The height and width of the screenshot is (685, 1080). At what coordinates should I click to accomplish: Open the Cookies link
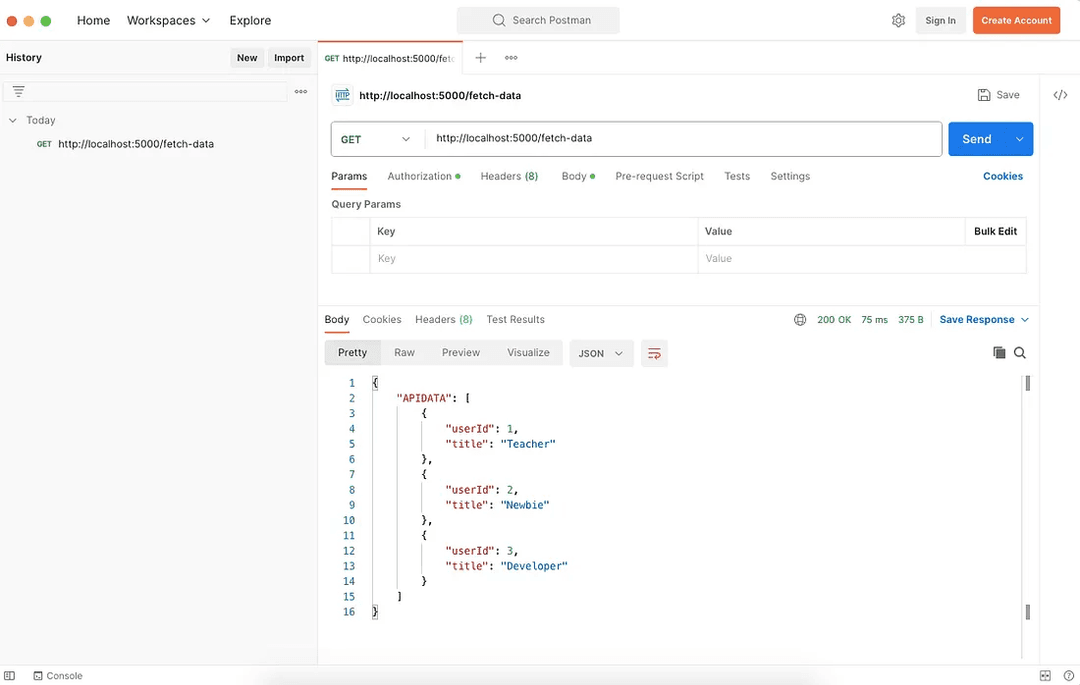coord(1003,176)
